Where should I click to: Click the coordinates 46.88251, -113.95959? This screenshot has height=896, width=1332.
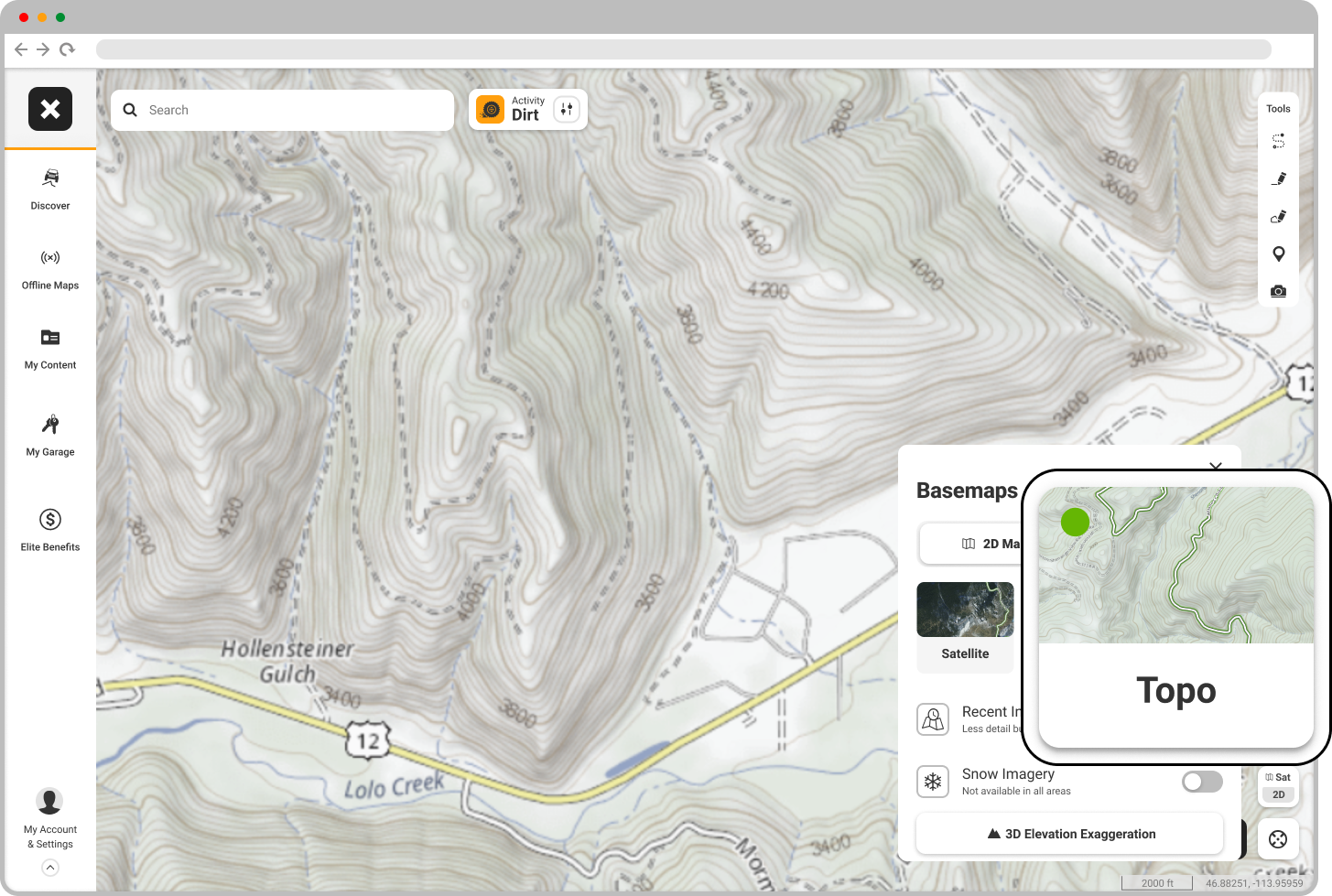pyautogui.click(x=1254, y=883)
